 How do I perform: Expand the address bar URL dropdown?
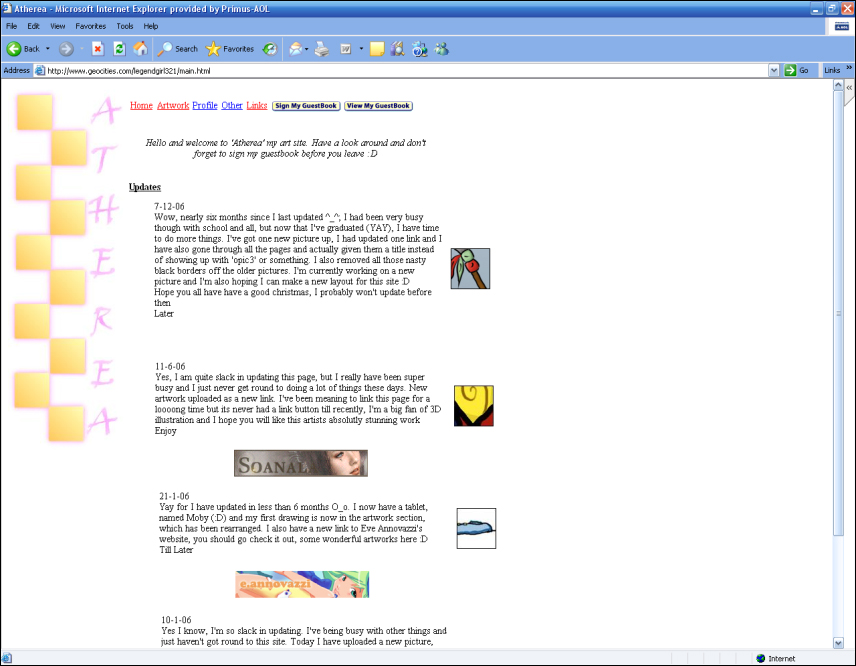(774, 70)
